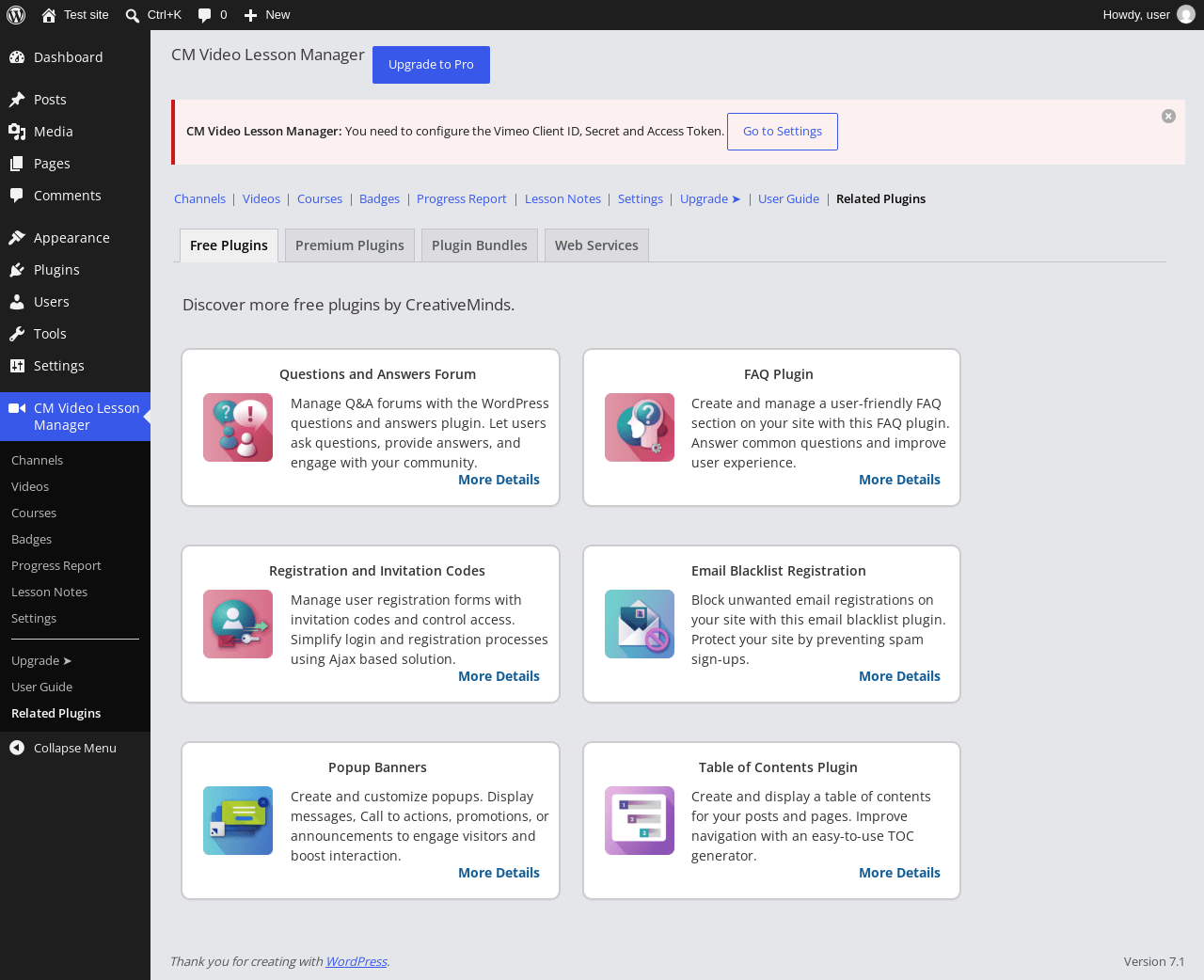
Task: Open the Table of Contents Plugin icon
Action: coord(640,821)
